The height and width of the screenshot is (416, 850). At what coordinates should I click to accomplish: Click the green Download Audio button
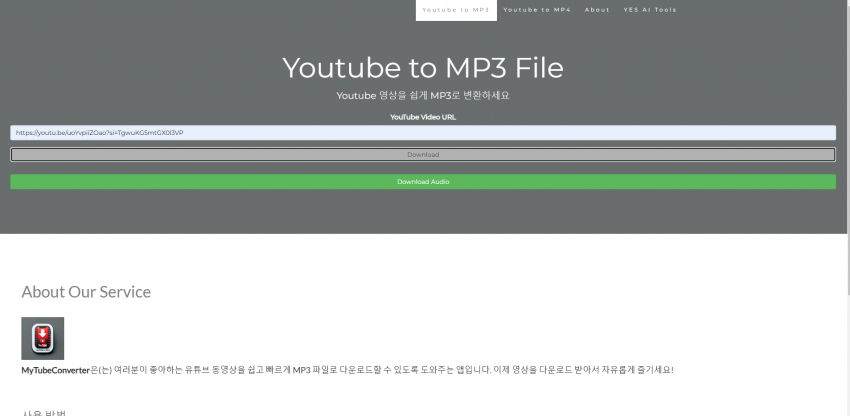(423, 182)
